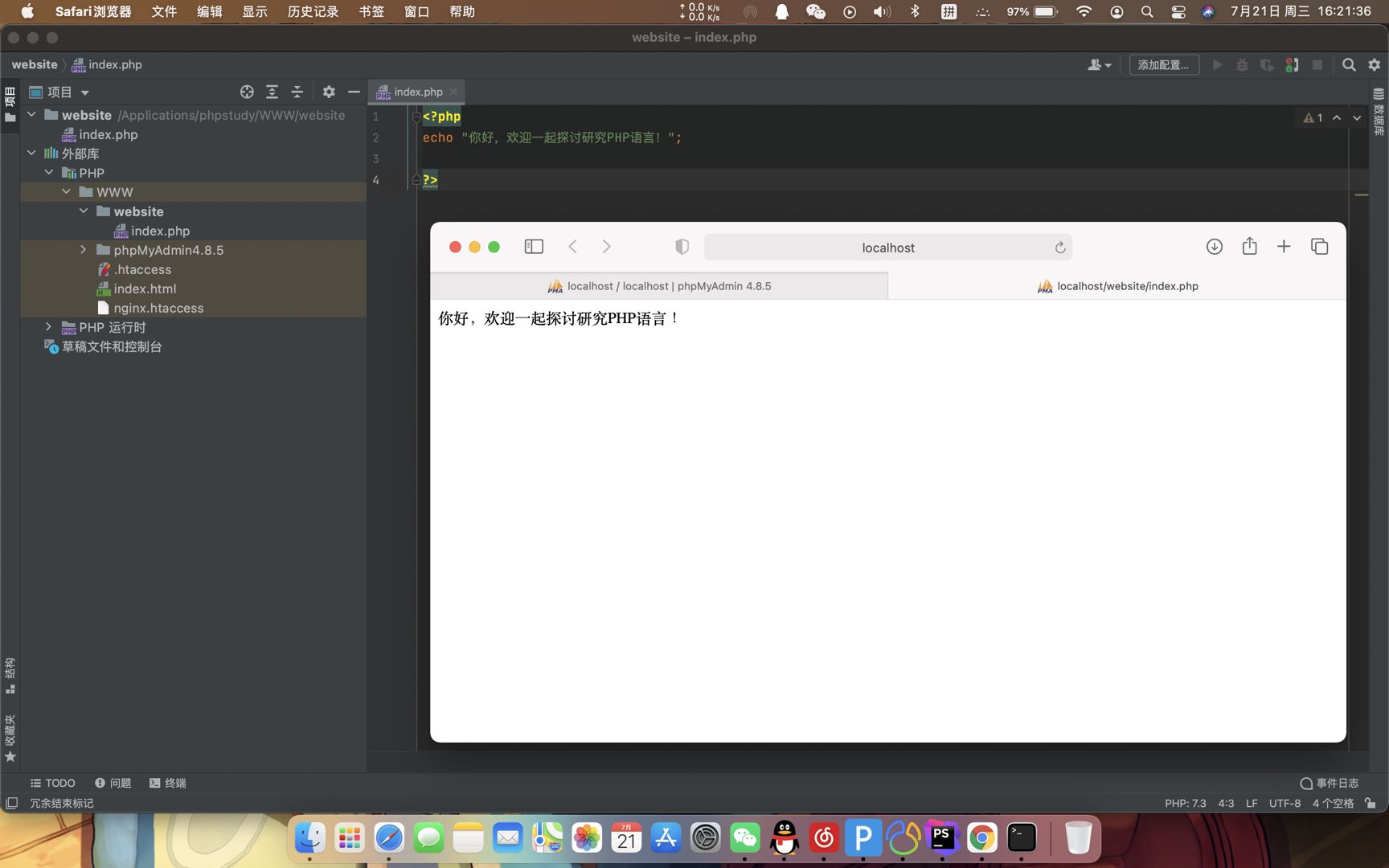Expand the PHP 运行时 node
The width and height of the screenshot is (1389, 868).
49,326
